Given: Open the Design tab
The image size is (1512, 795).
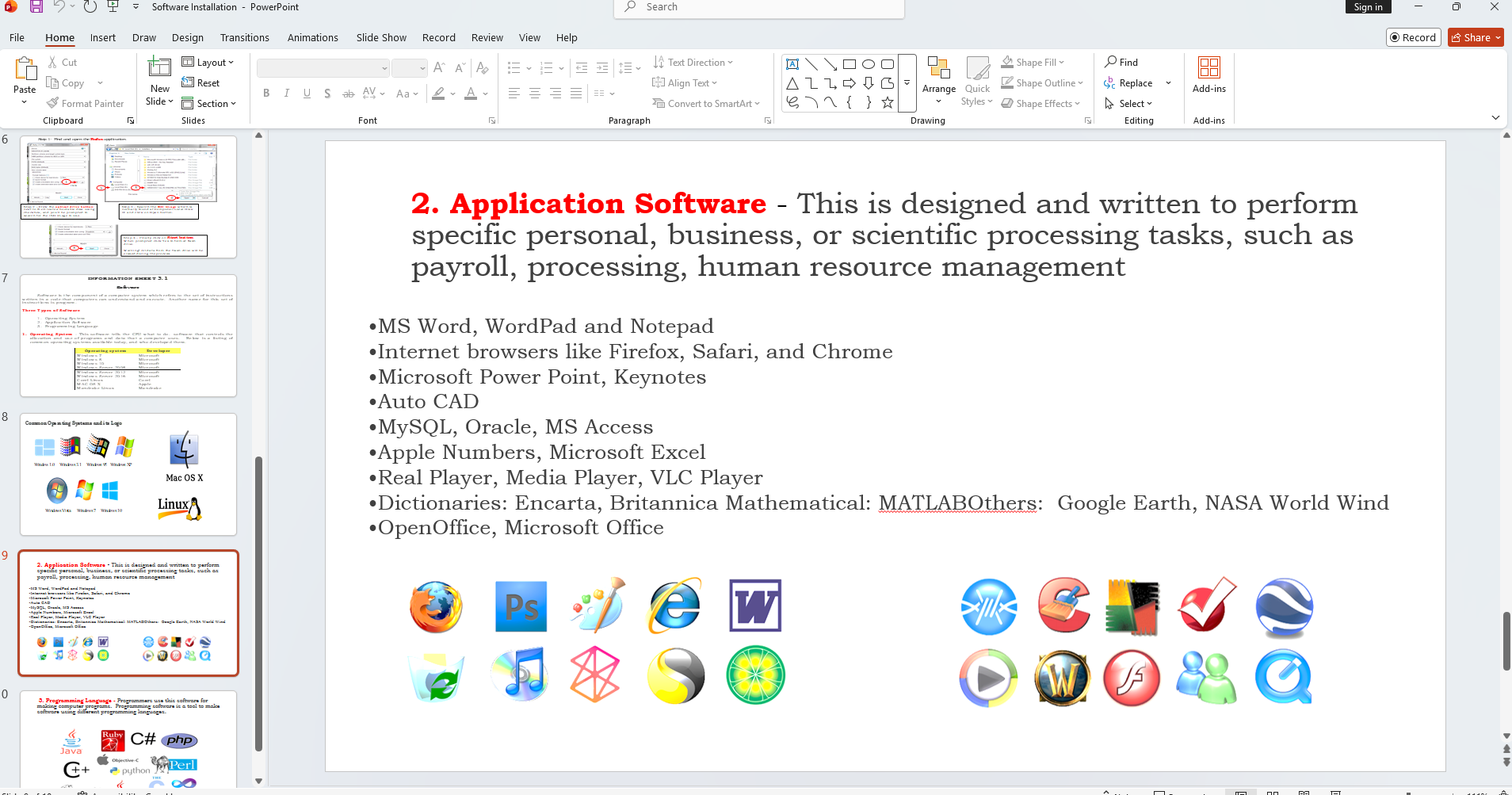Looking at the screenshot, I should point(188,37).
